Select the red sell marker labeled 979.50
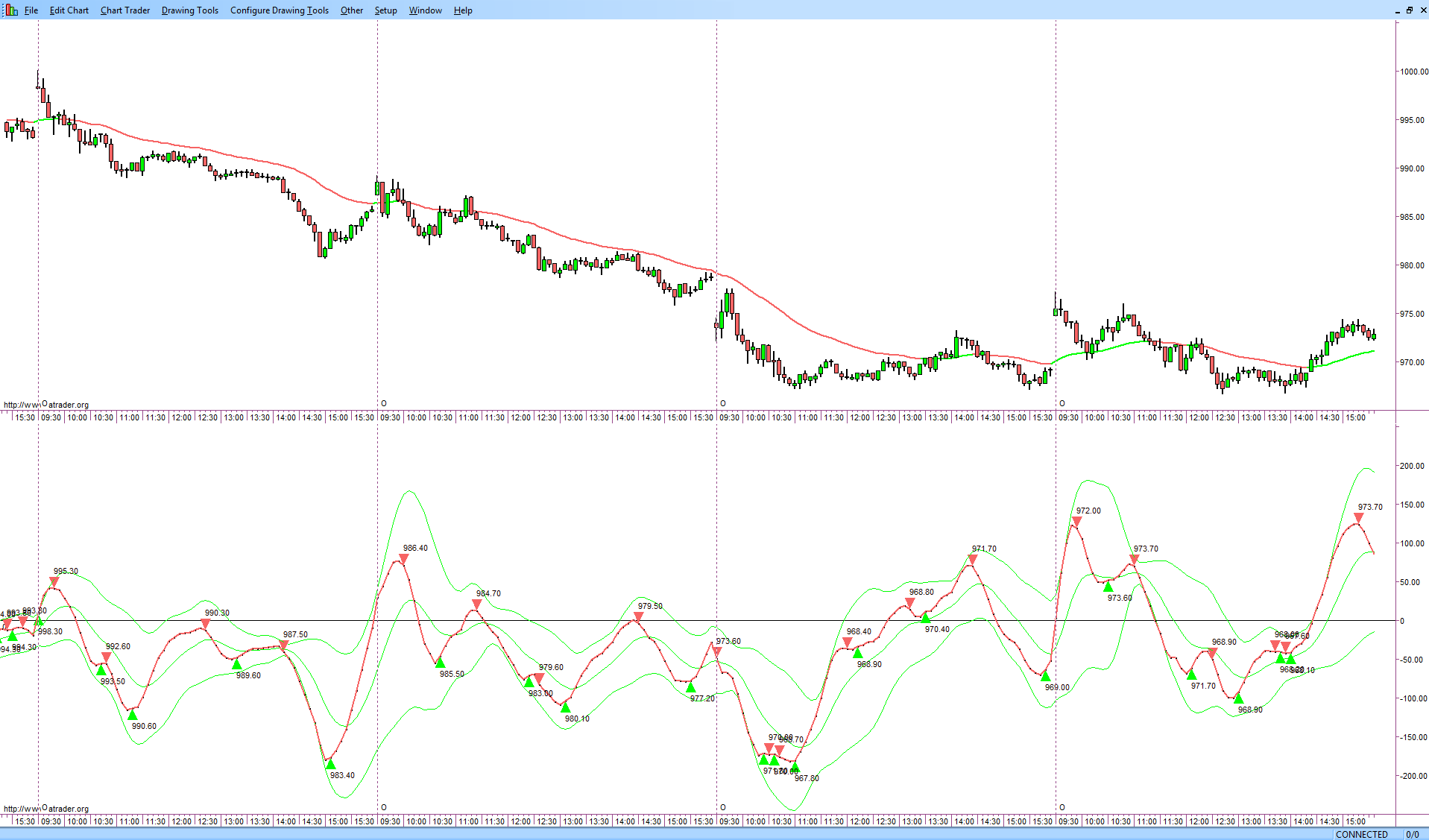This screenshot has width=1429, height=840. [638, 616]
